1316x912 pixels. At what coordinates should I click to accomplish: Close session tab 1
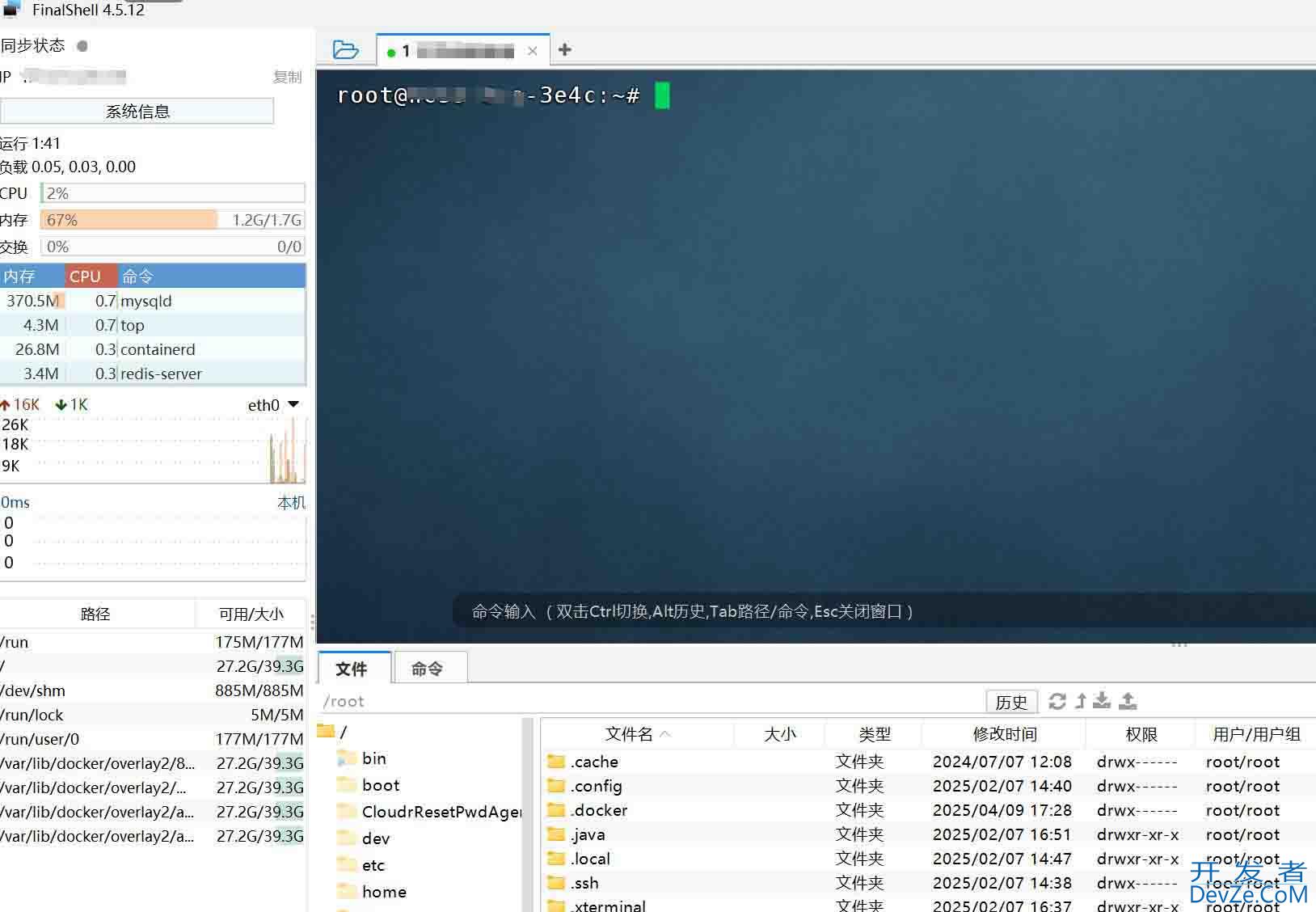(x=532, y=51)
